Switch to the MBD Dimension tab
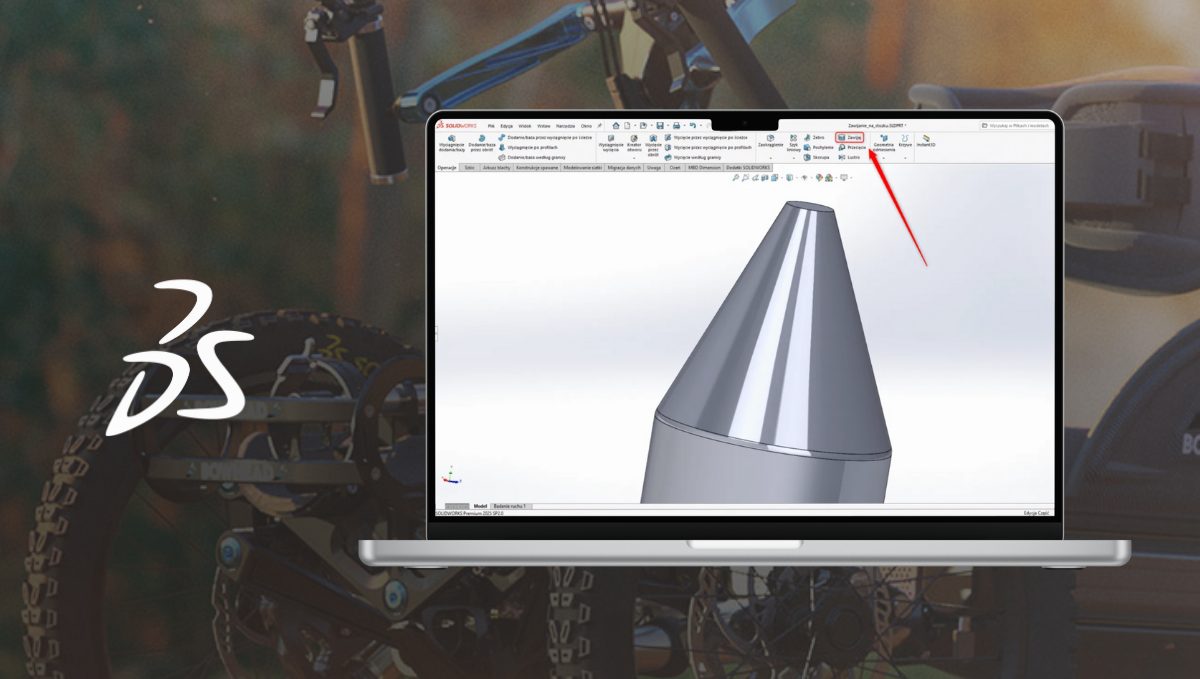The image size is (1200, 679). coord(705,168)
